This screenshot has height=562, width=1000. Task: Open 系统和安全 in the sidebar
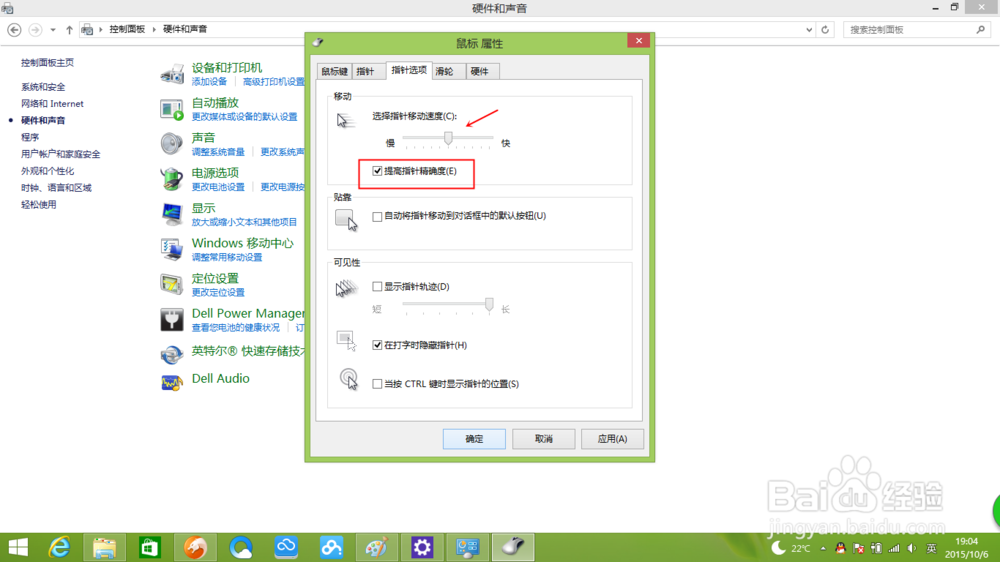(x=43, y=87)
